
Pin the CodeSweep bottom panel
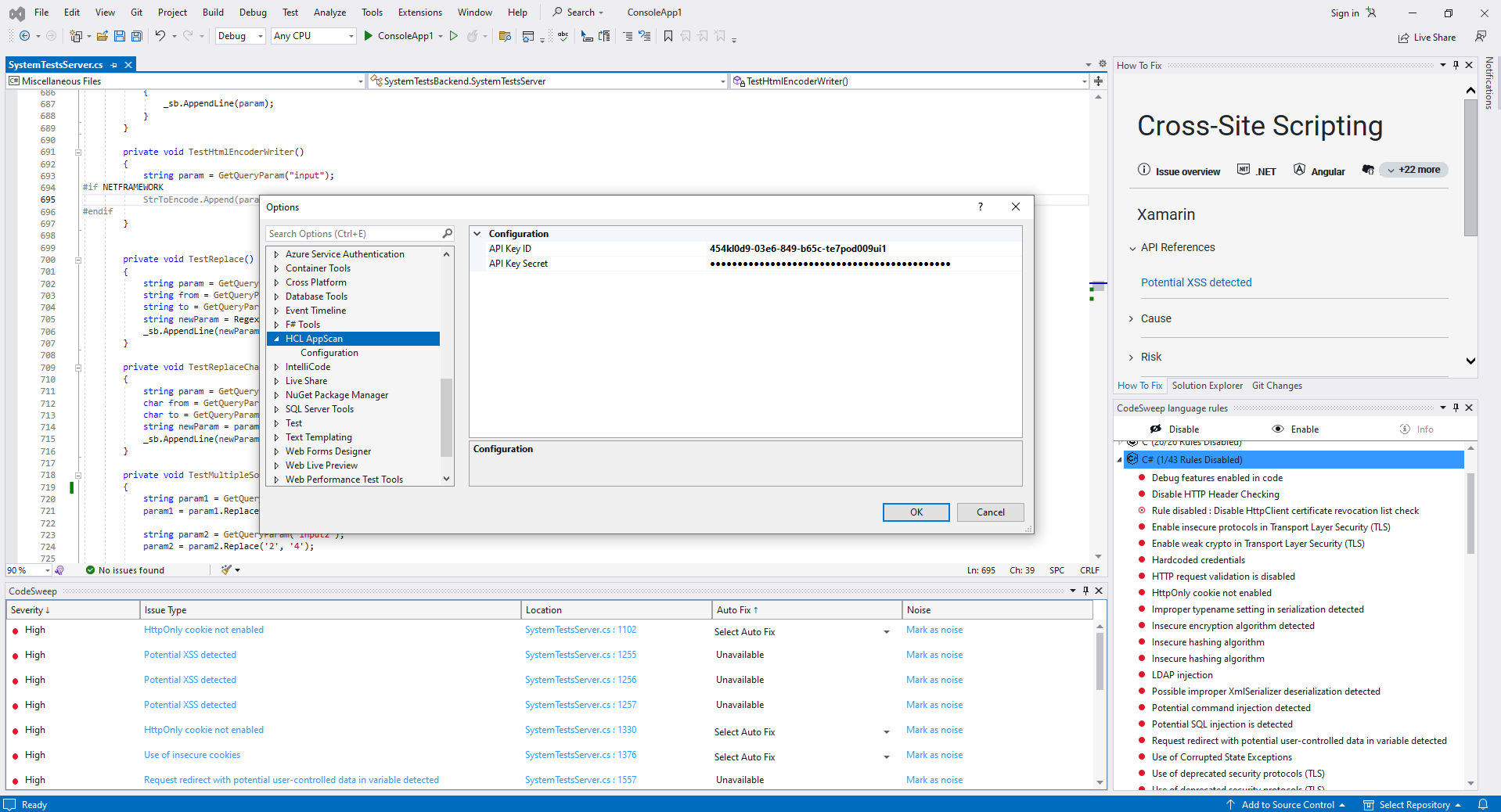point(1086,591)
